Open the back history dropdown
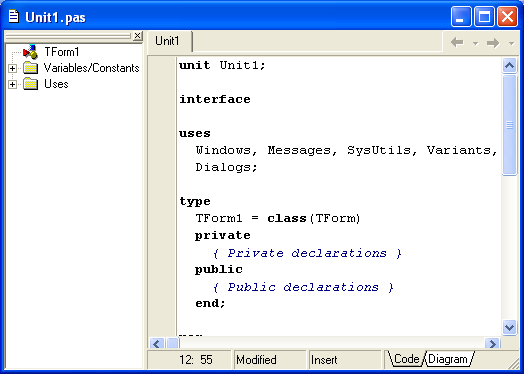524x374 pixels. pyautogui.click(x=475, y=43)
